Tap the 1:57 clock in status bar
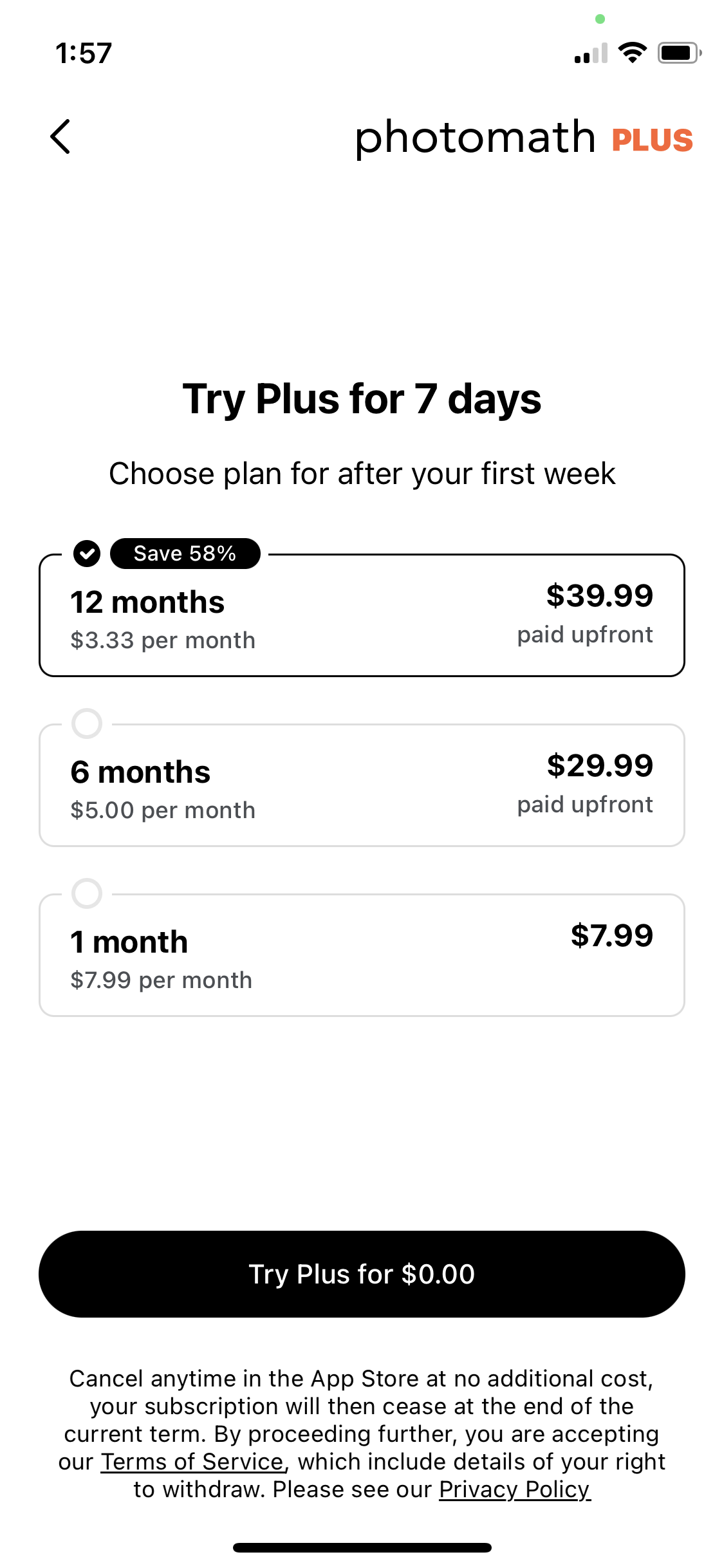 click(x=84, y=53)
